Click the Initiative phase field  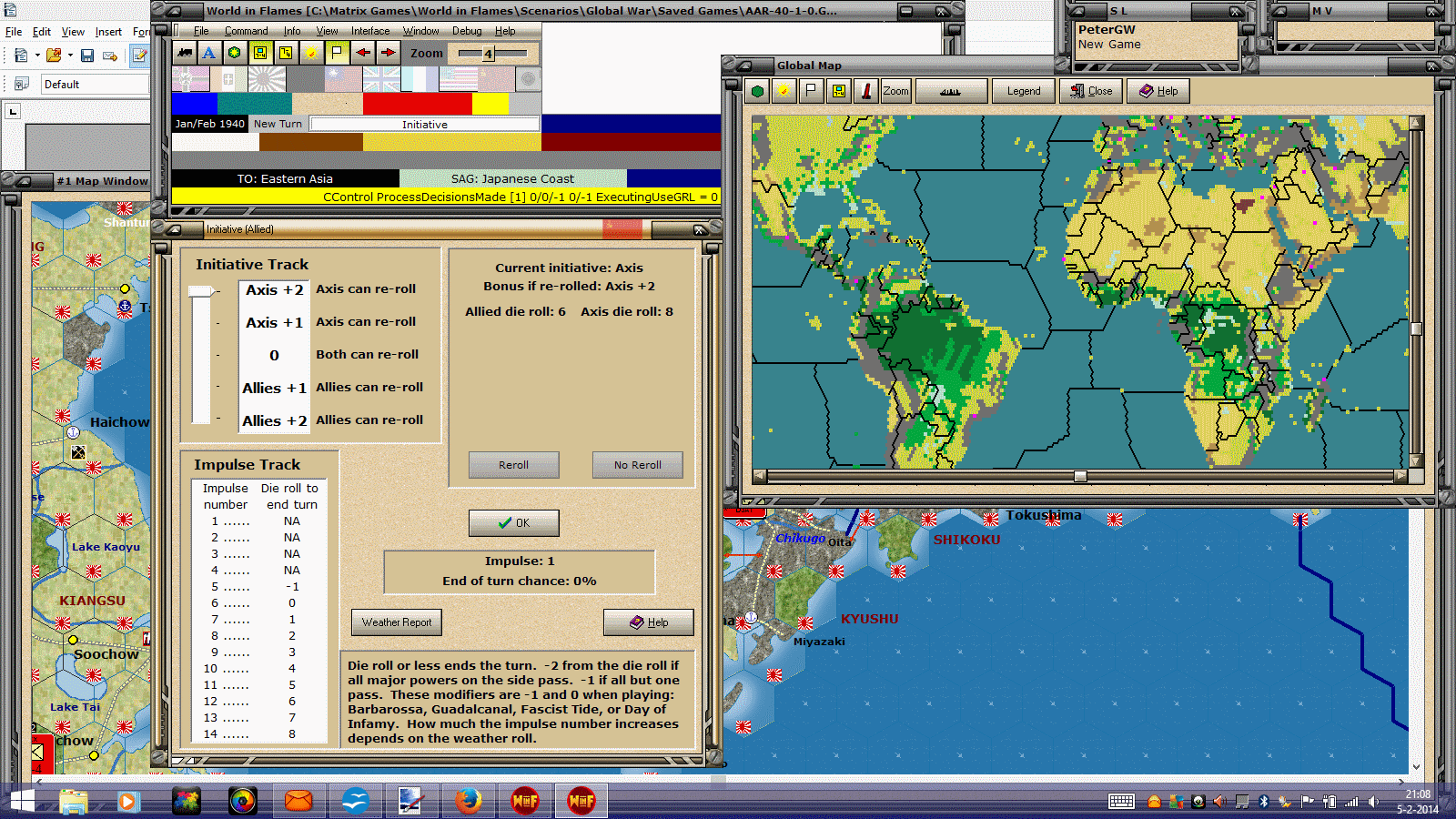[x=425, y=124]
